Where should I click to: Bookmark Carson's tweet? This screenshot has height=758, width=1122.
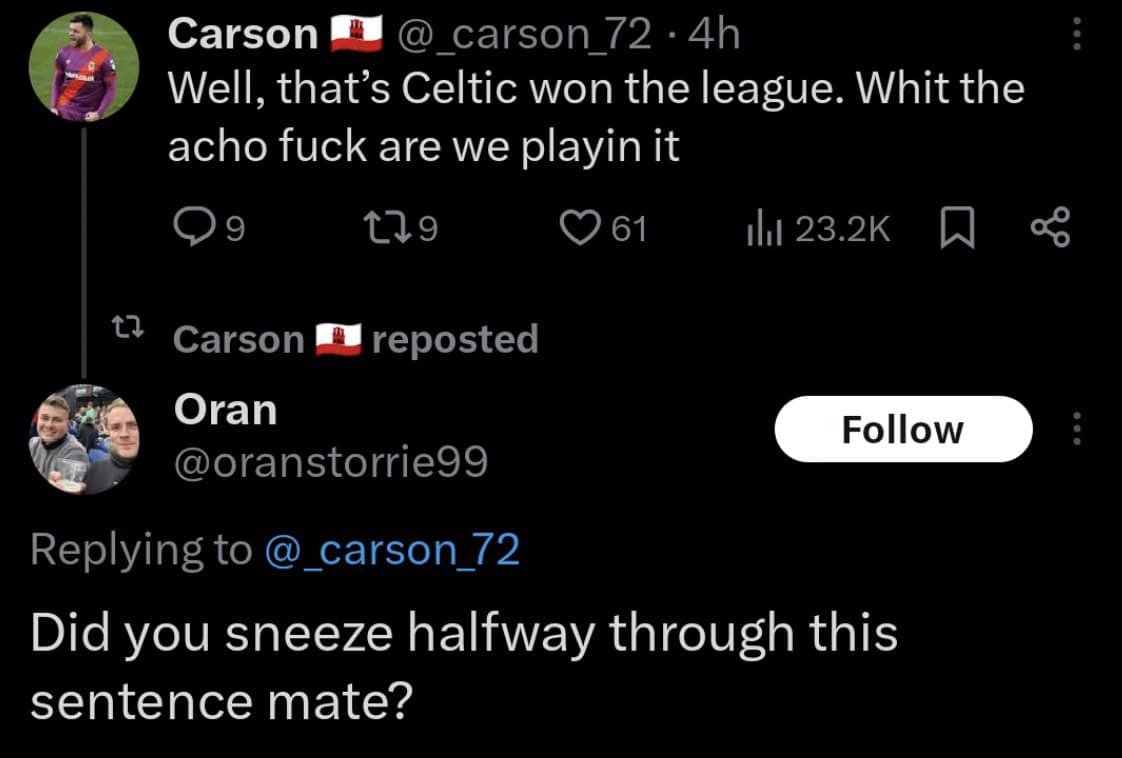pos(957,230)
